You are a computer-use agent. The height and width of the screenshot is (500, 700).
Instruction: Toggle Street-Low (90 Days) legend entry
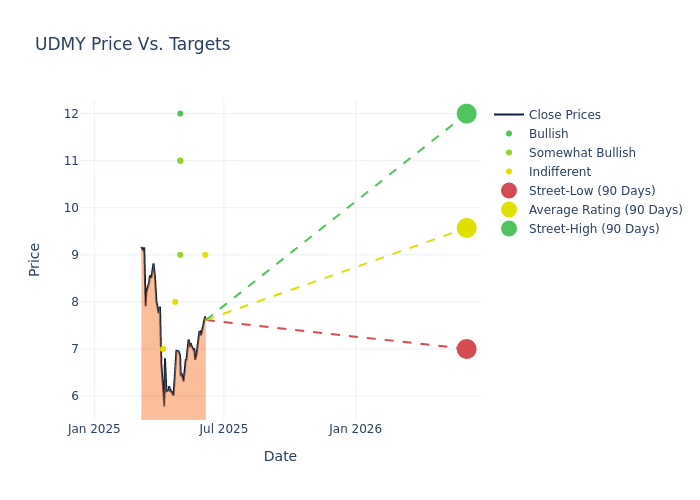[x=591, y=191]
